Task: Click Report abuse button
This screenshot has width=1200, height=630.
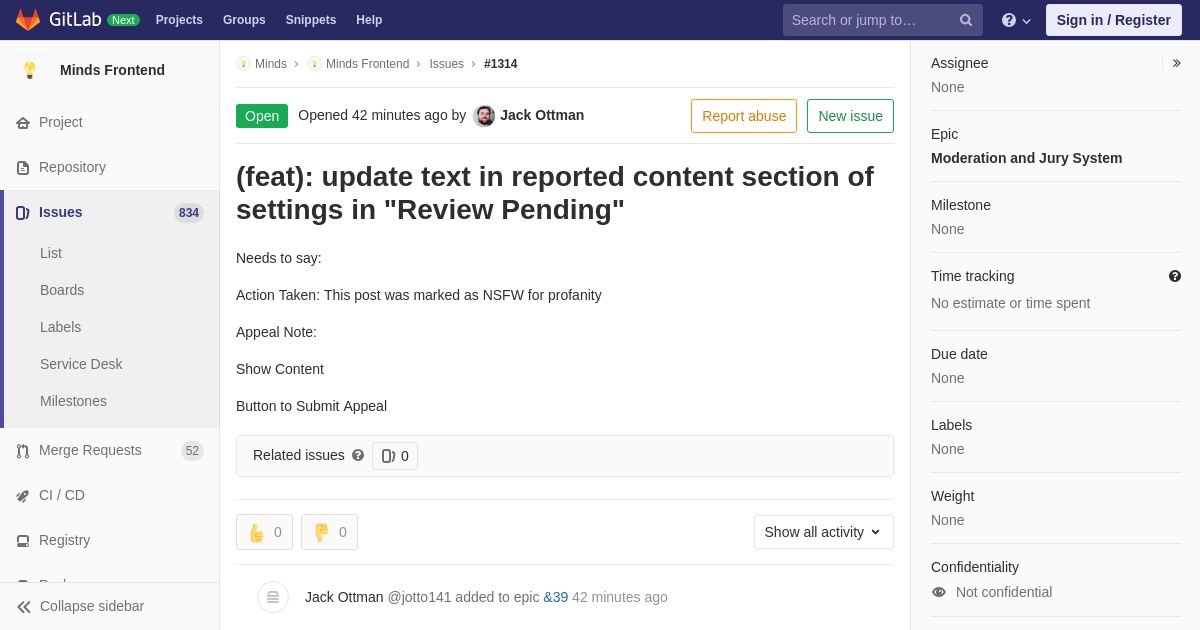Action: tap(744, 116)
